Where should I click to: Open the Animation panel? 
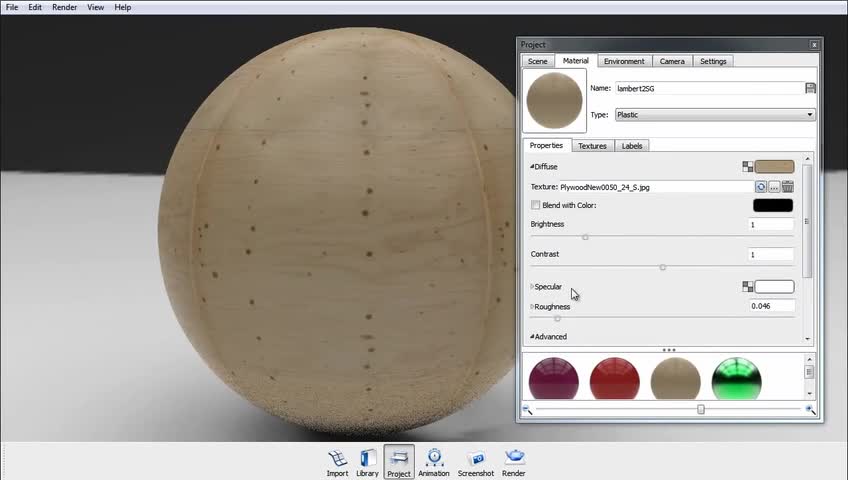434,463
